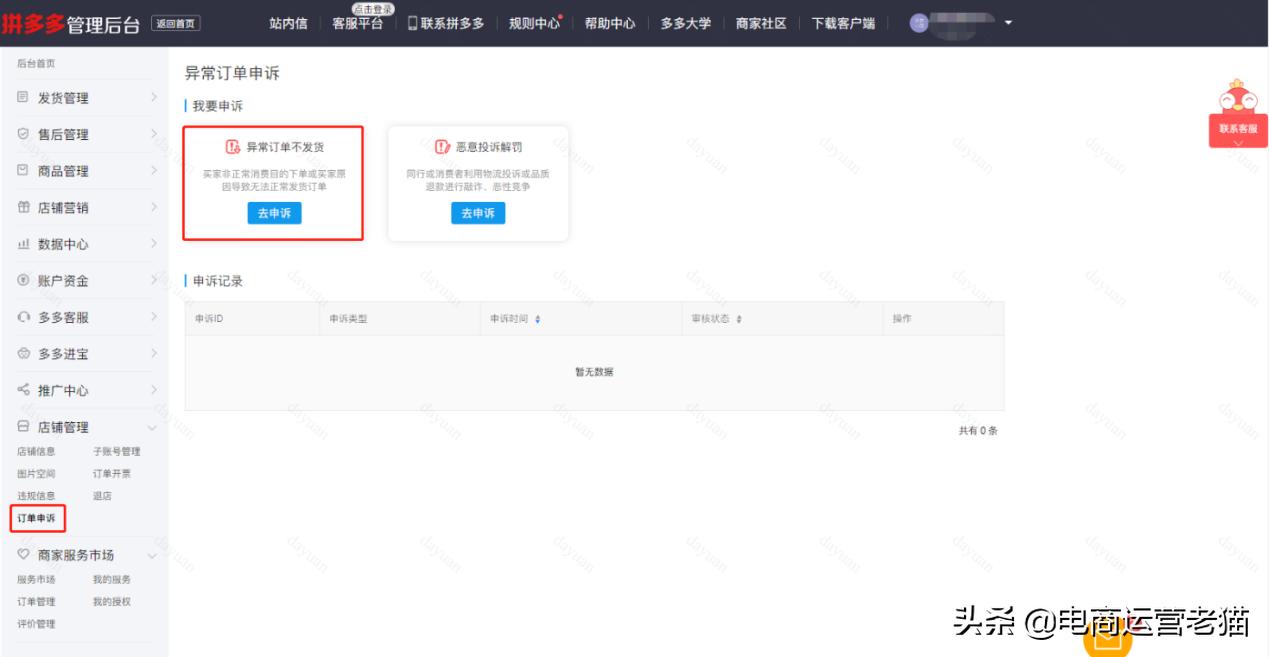
Task: Collapse the 商家服务市场 section
Action: [152, 554]
